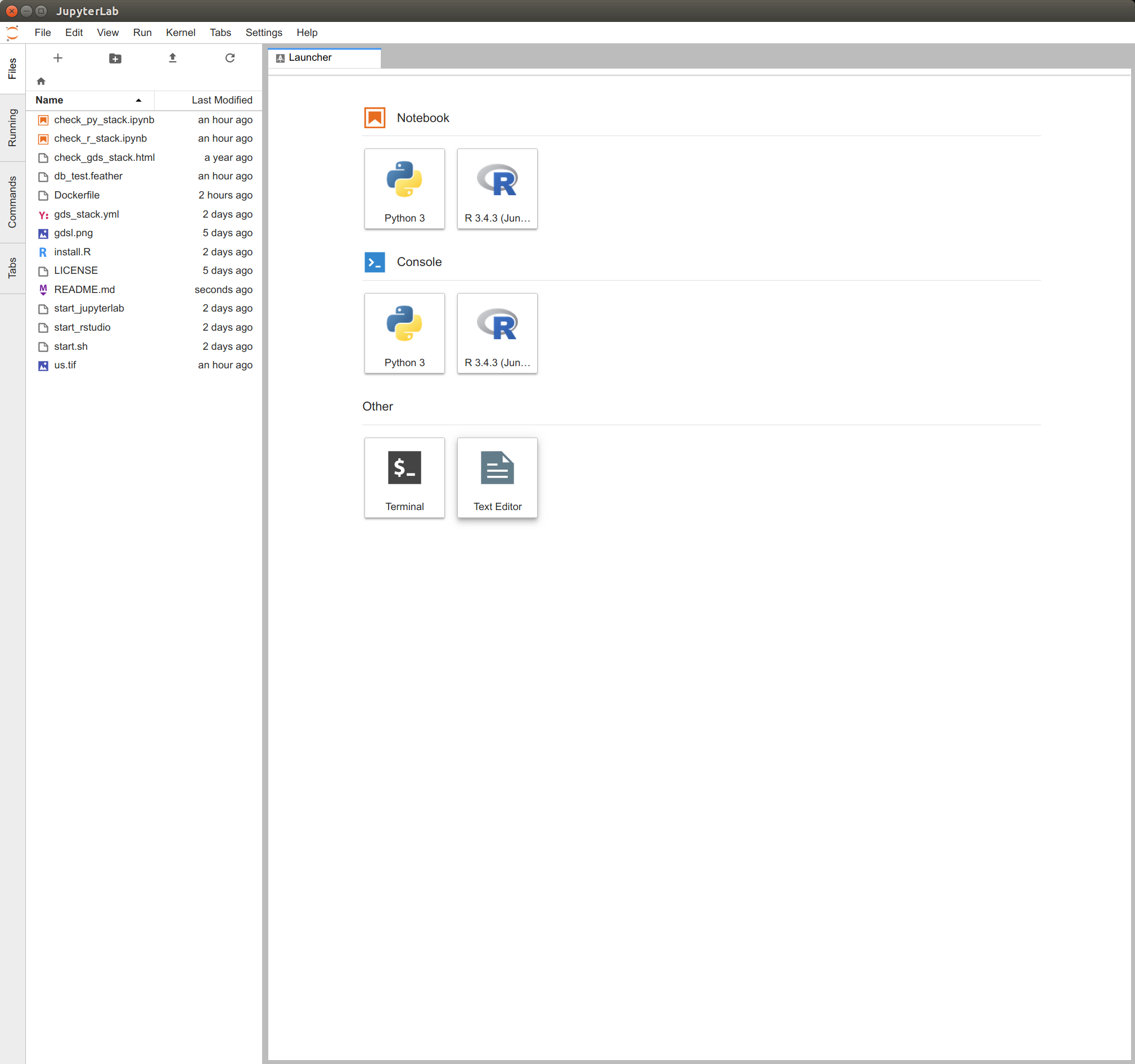Toggle sort order on the Name column
The height and width of the screenshot is (1064, 1135).
(x=88, y=100)
